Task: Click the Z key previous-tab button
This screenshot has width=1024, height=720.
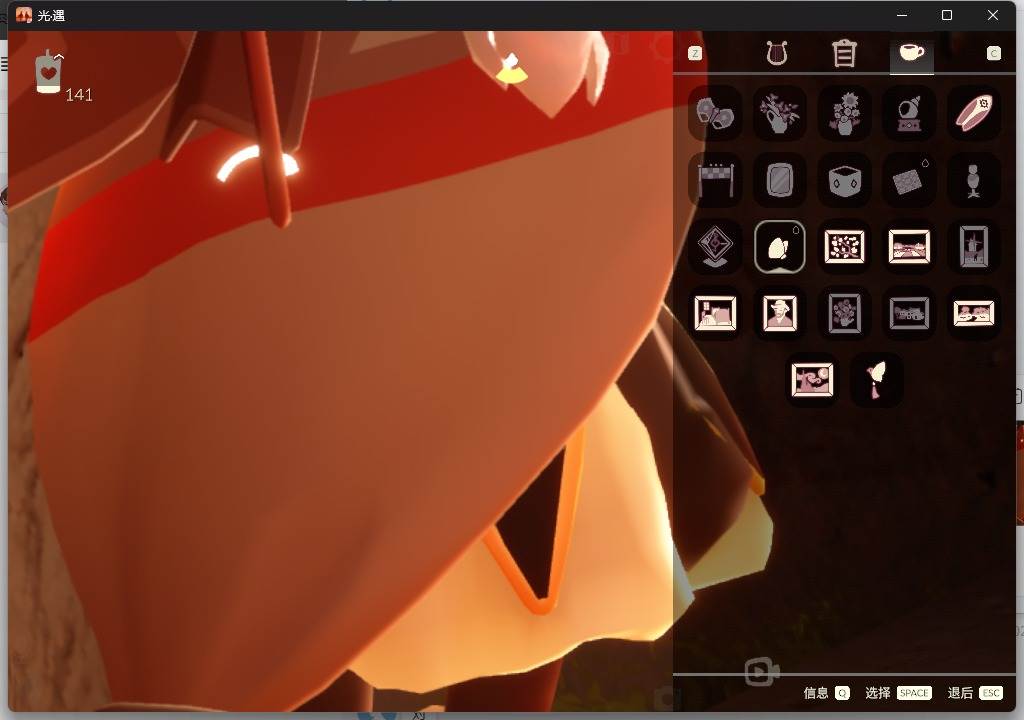Action: pyautogui.click(x=695, y=53)
